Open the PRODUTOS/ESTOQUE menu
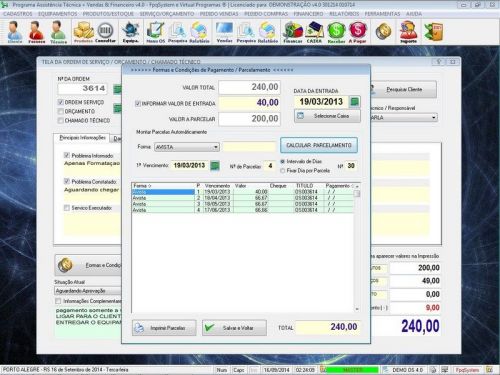The height and width of the screenshot is (375, 500). 108,14
